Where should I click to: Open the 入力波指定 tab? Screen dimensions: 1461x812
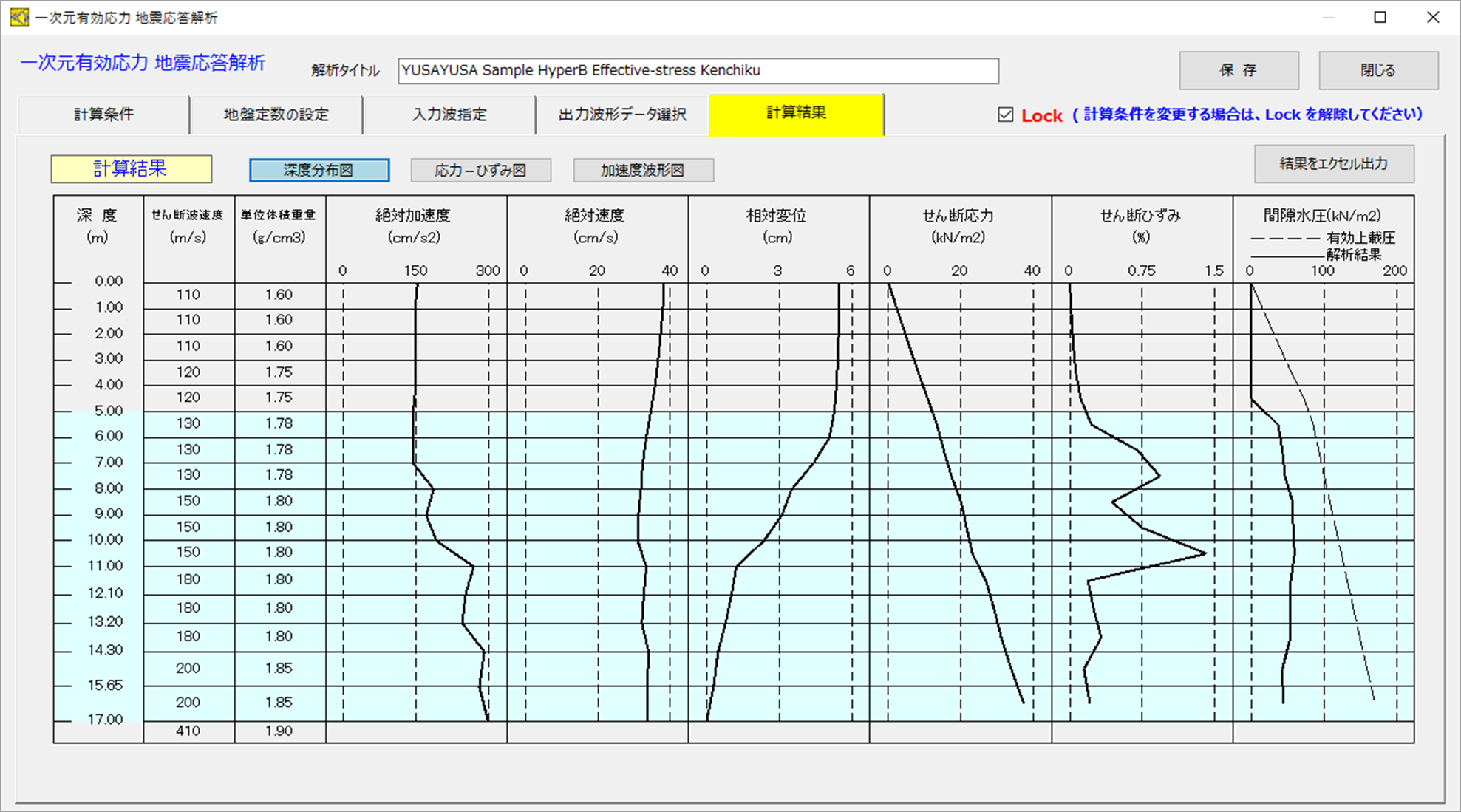(449, 115)
